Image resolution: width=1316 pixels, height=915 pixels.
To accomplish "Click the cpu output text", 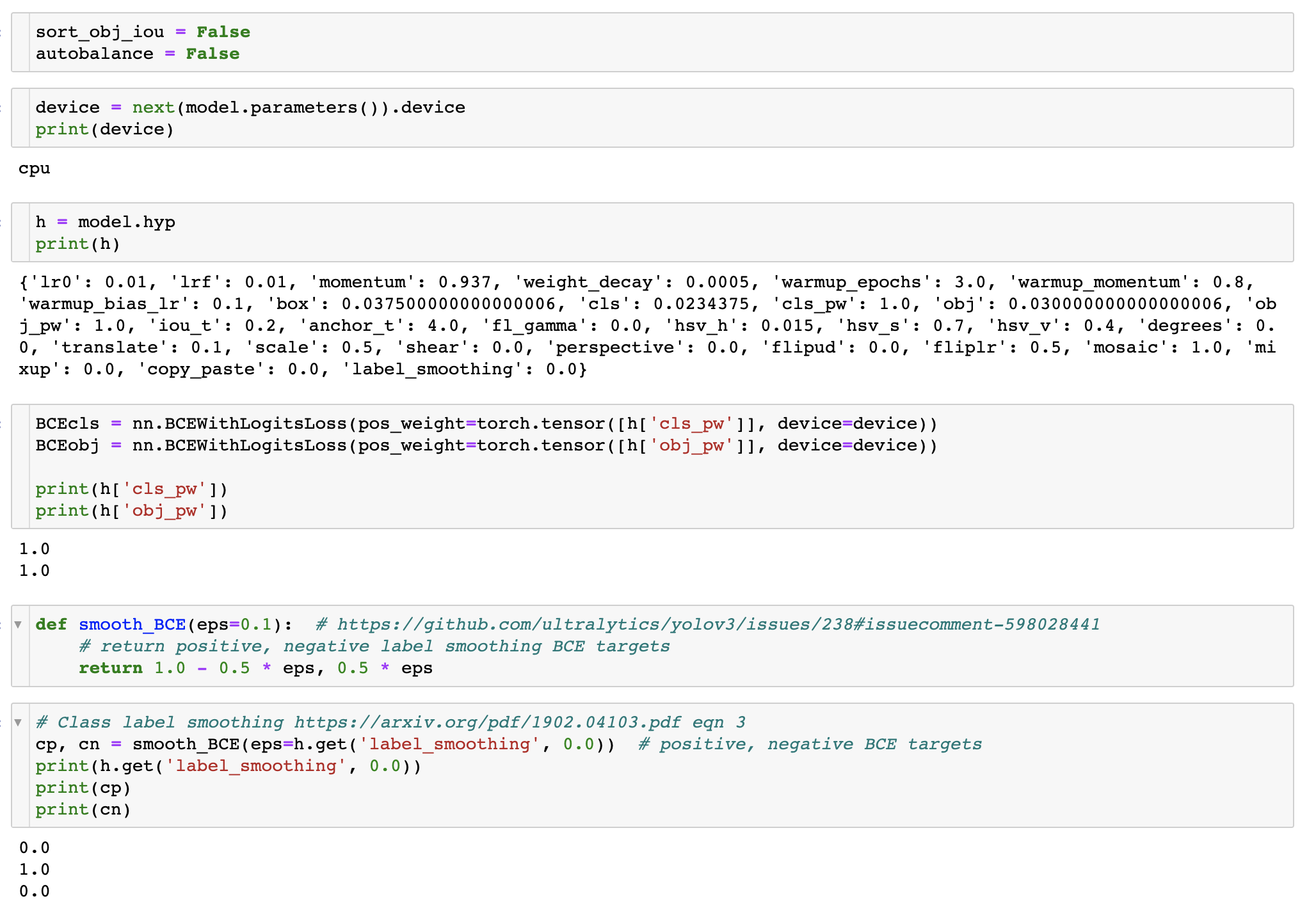I will click(34, 168).
